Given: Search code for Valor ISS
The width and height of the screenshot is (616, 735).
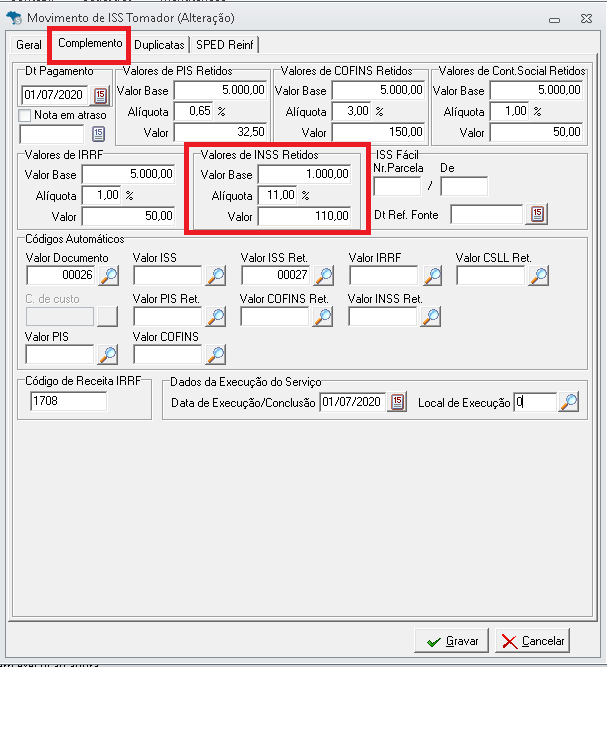Looking at the screenshot, I should (216, 276).
